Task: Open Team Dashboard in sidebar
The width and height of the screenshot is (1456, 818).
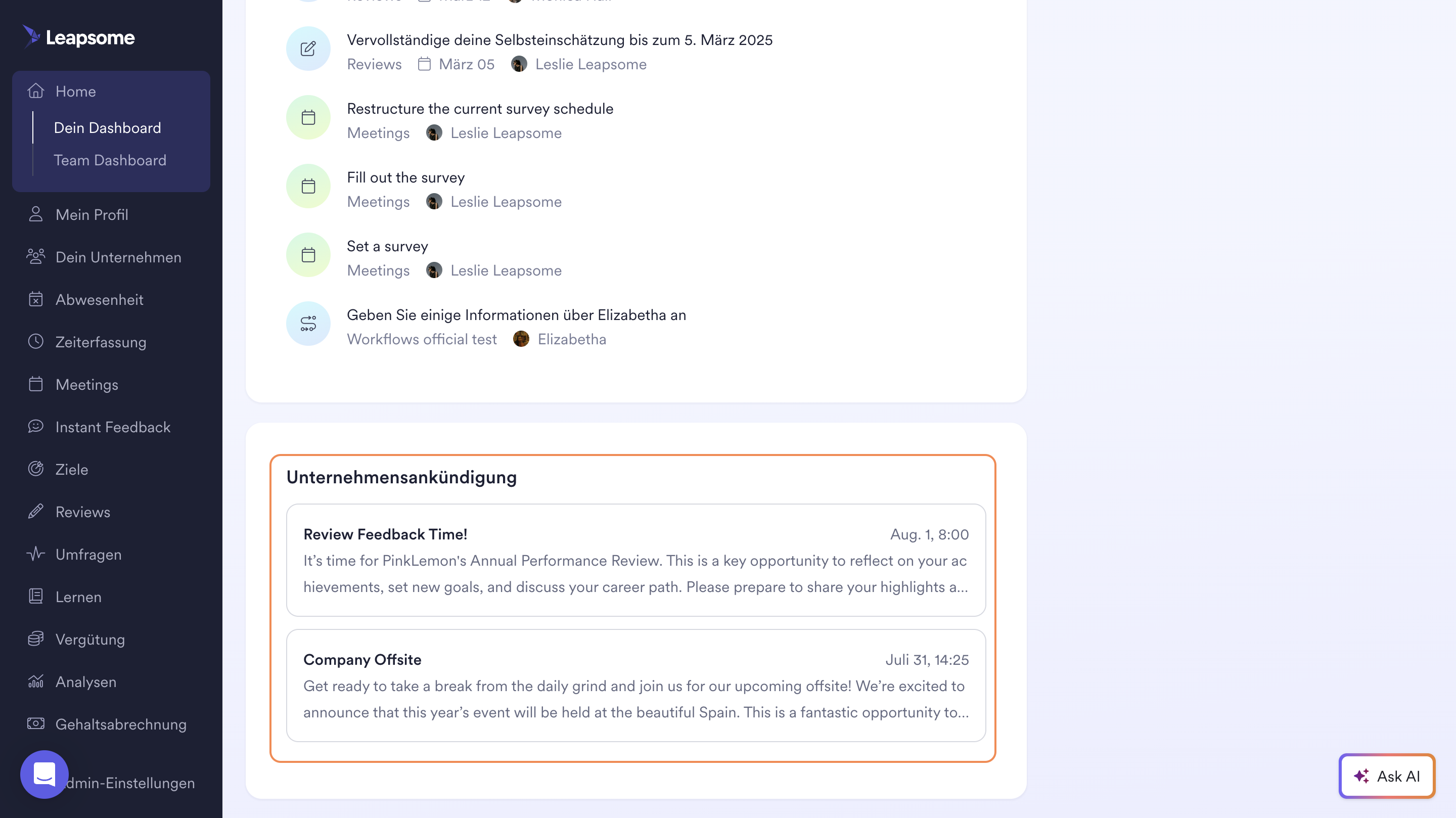Action: click(x=110, y=160)
